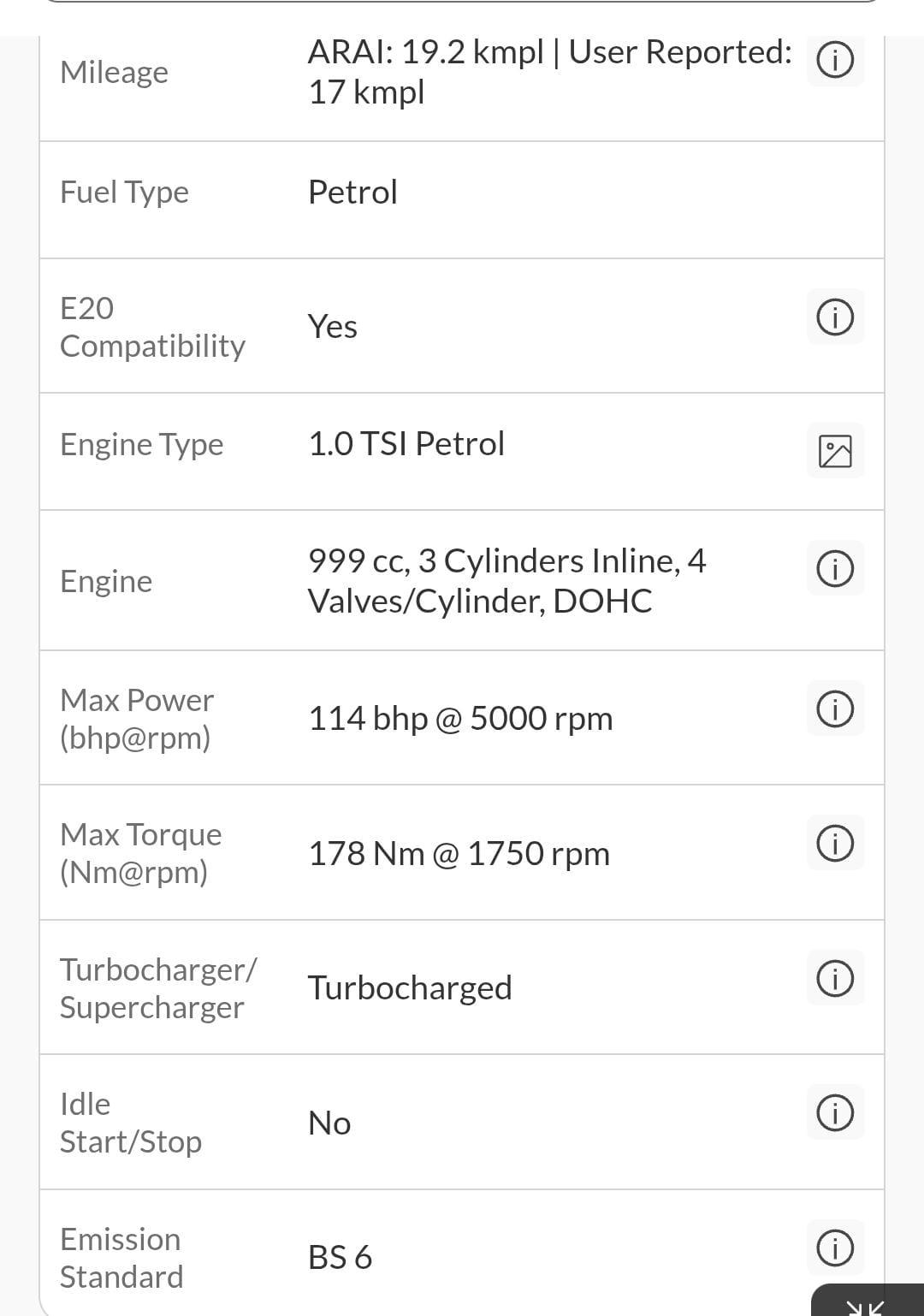Show info for E20 Compatibility

pos(835,317)
